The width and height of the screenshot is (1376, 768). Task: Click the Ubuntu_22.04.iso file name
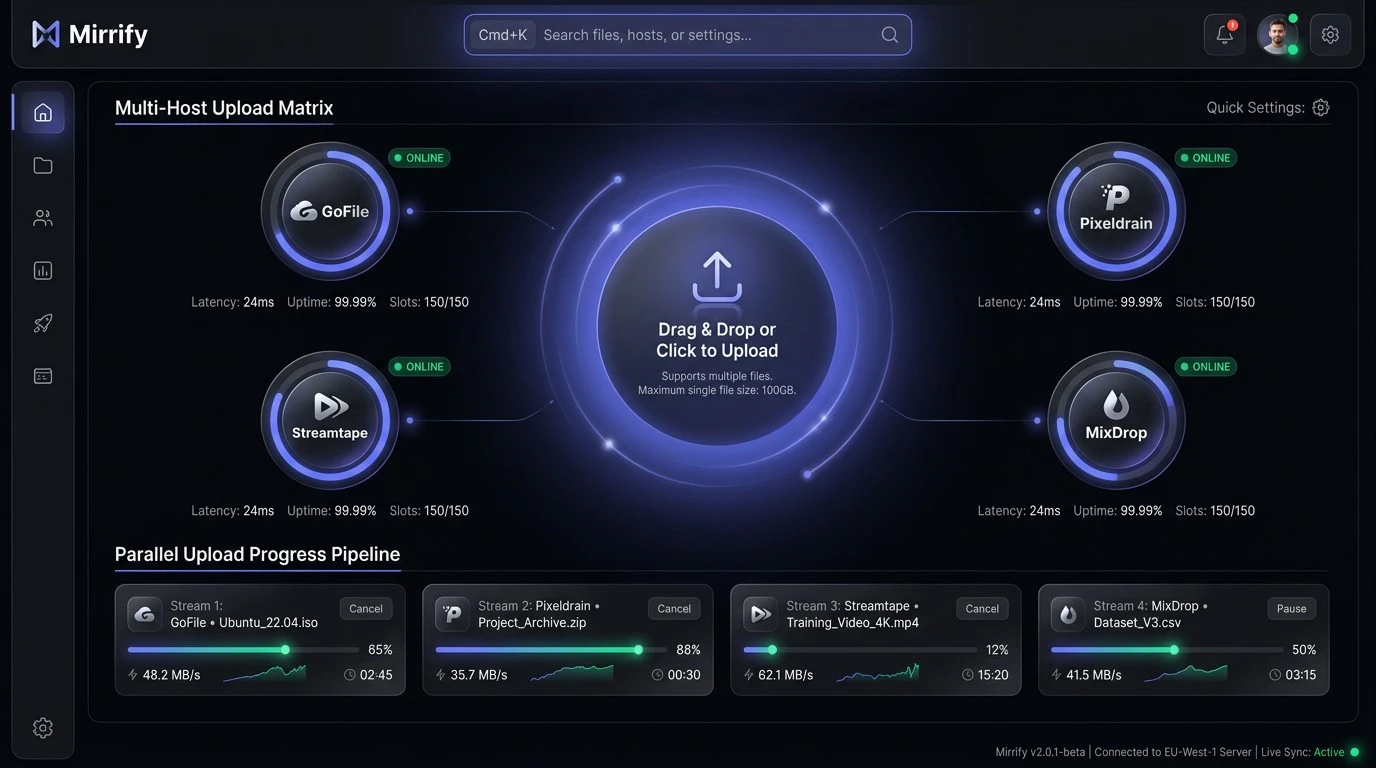[x=268, y=623]
